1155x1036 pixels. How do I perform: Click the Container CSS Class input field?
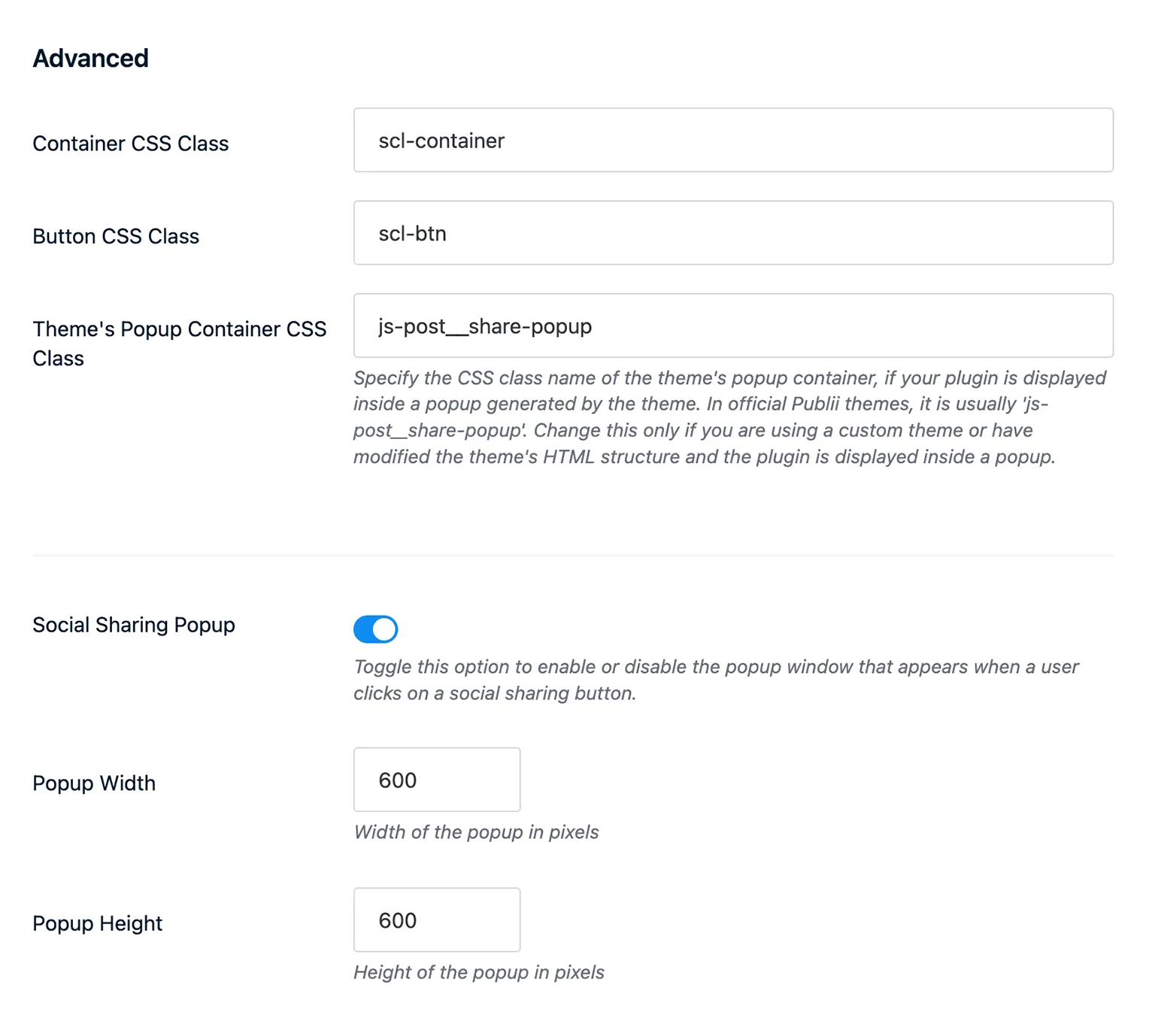(732, 140)
